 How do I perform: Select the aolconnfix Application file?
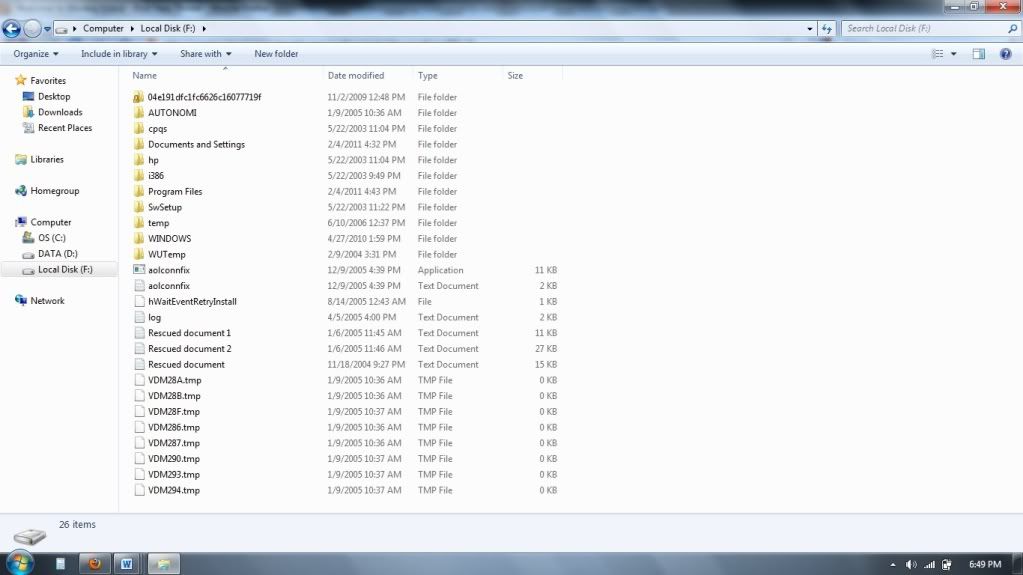(168, 270)
